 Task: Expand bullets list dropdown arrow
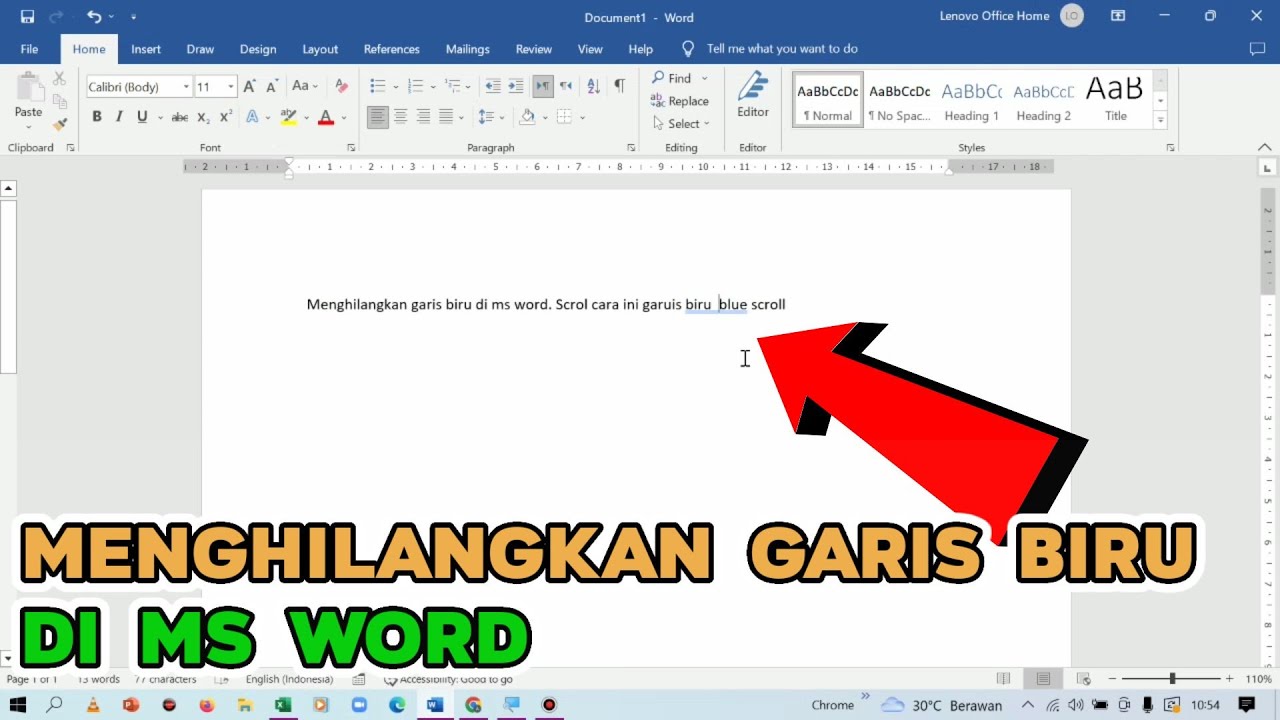coord(395,87)
